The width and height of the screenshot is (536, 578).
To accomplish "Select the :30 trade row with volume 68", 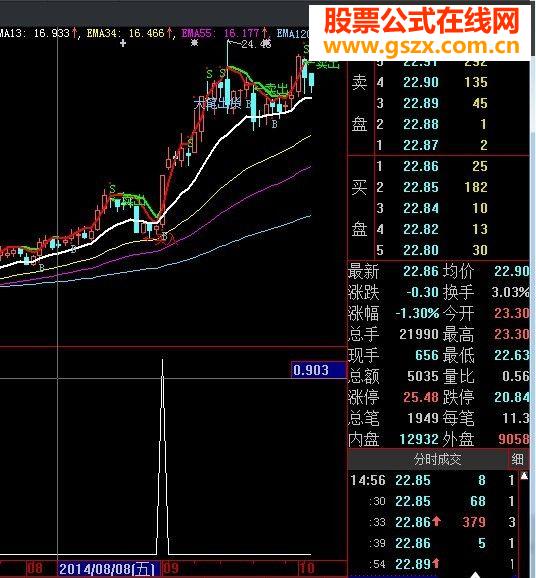I will (x=433, y=501).
